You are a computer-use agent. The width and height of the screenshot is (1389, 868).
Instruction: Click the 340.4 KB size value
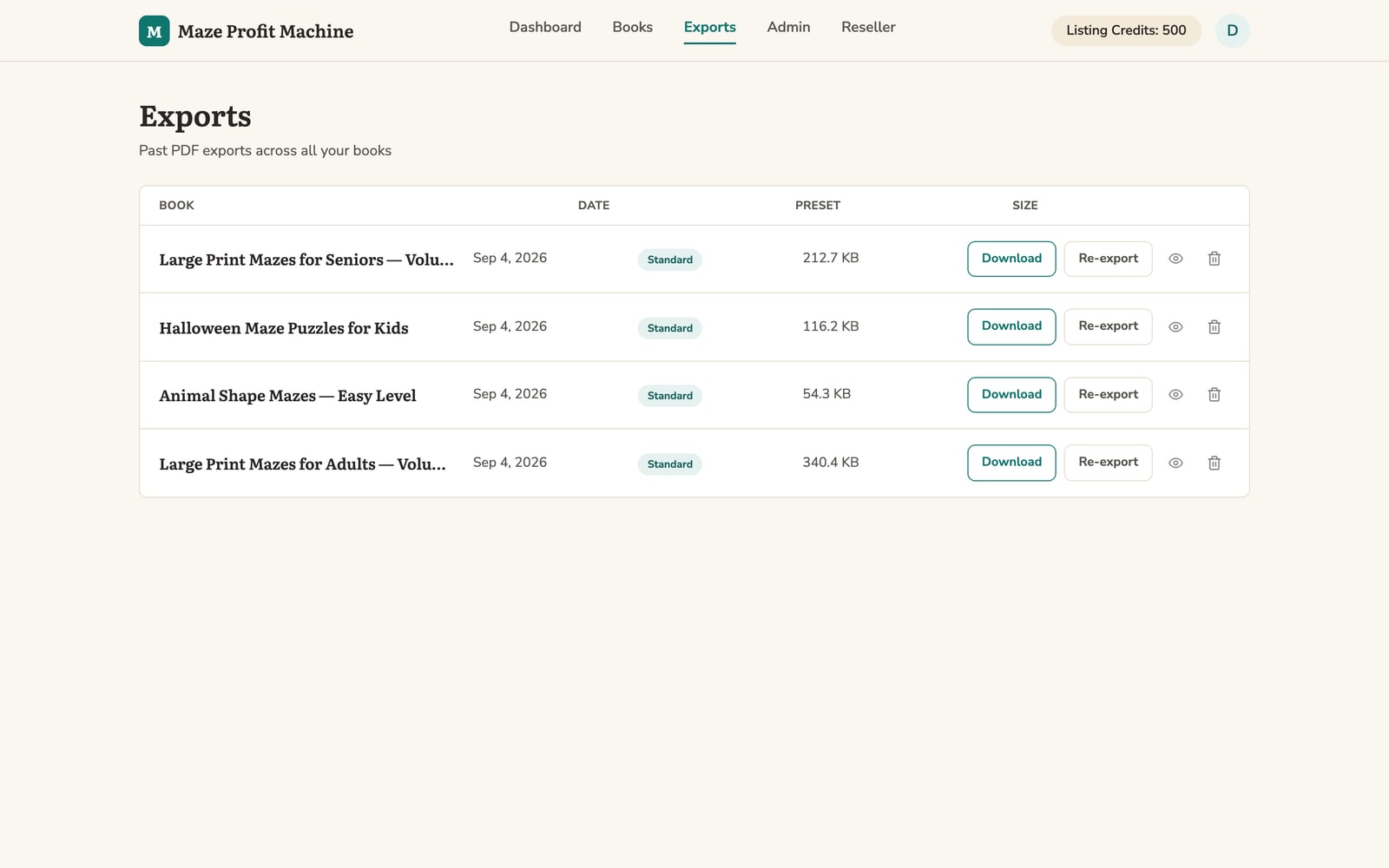[831, 463]
